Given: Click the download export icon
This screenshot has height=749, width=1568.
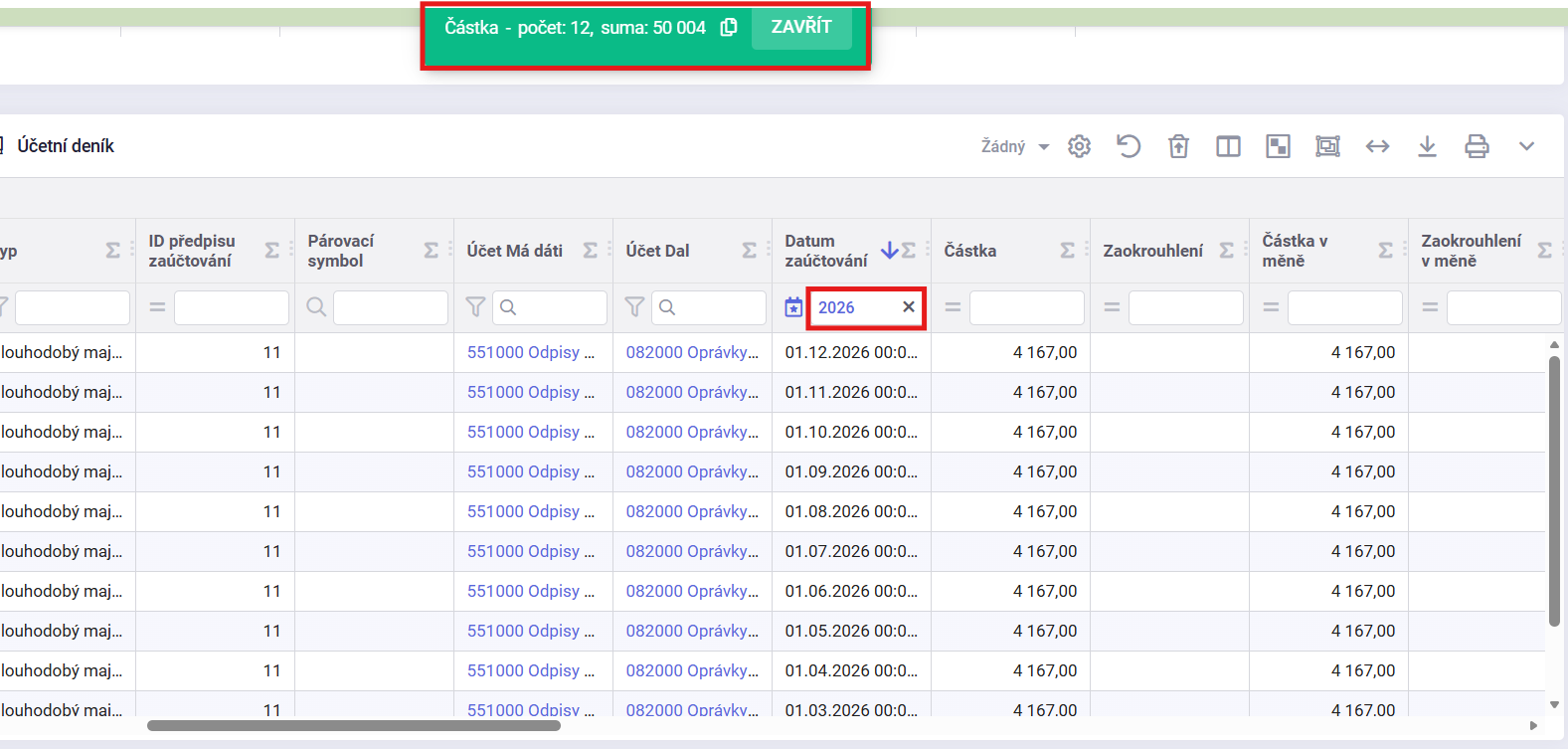Looking at the screenshot, I should 1427,147.
